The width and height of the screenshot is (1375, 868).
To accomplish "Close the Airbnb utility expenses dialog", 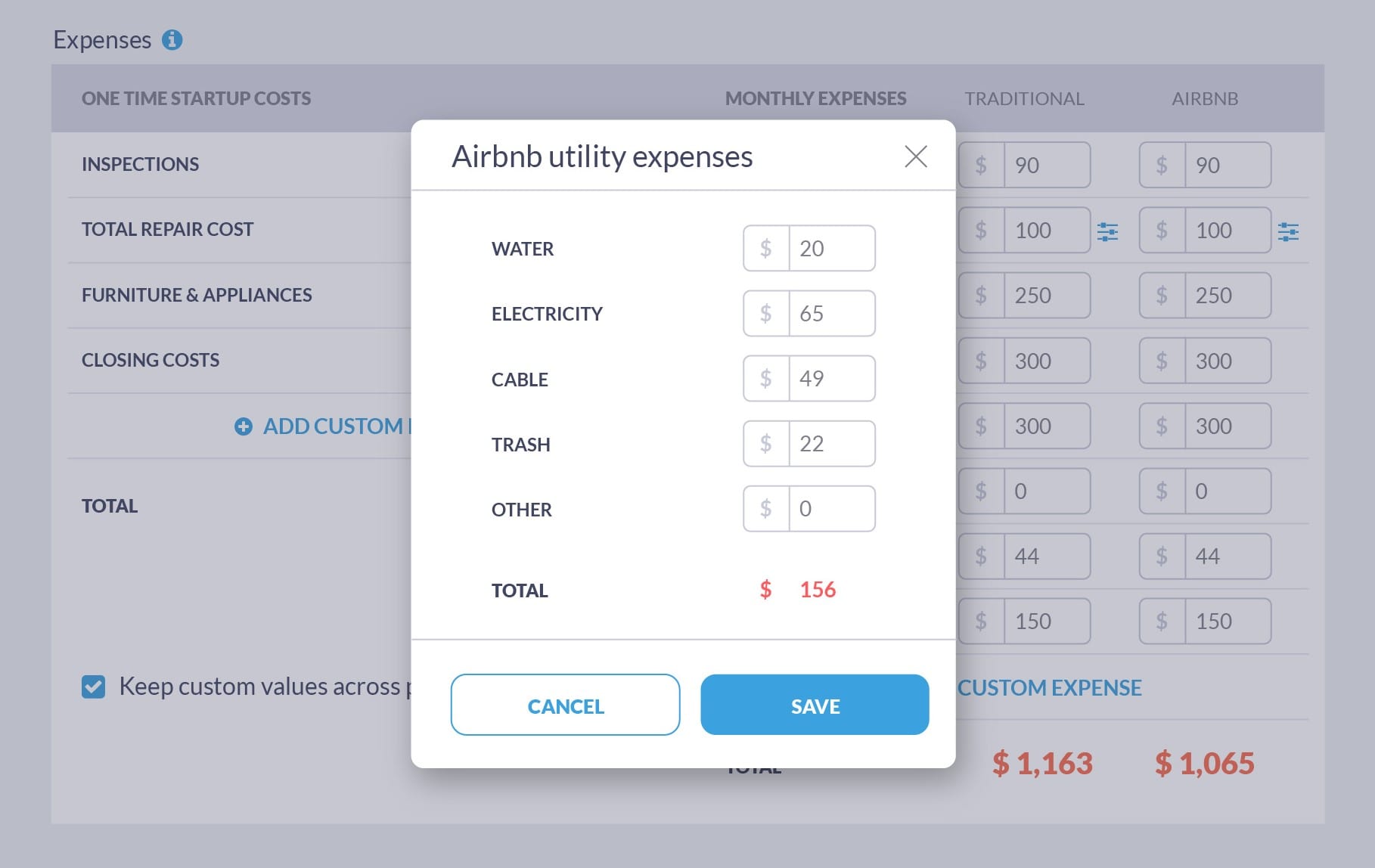I will coord(915,157).
